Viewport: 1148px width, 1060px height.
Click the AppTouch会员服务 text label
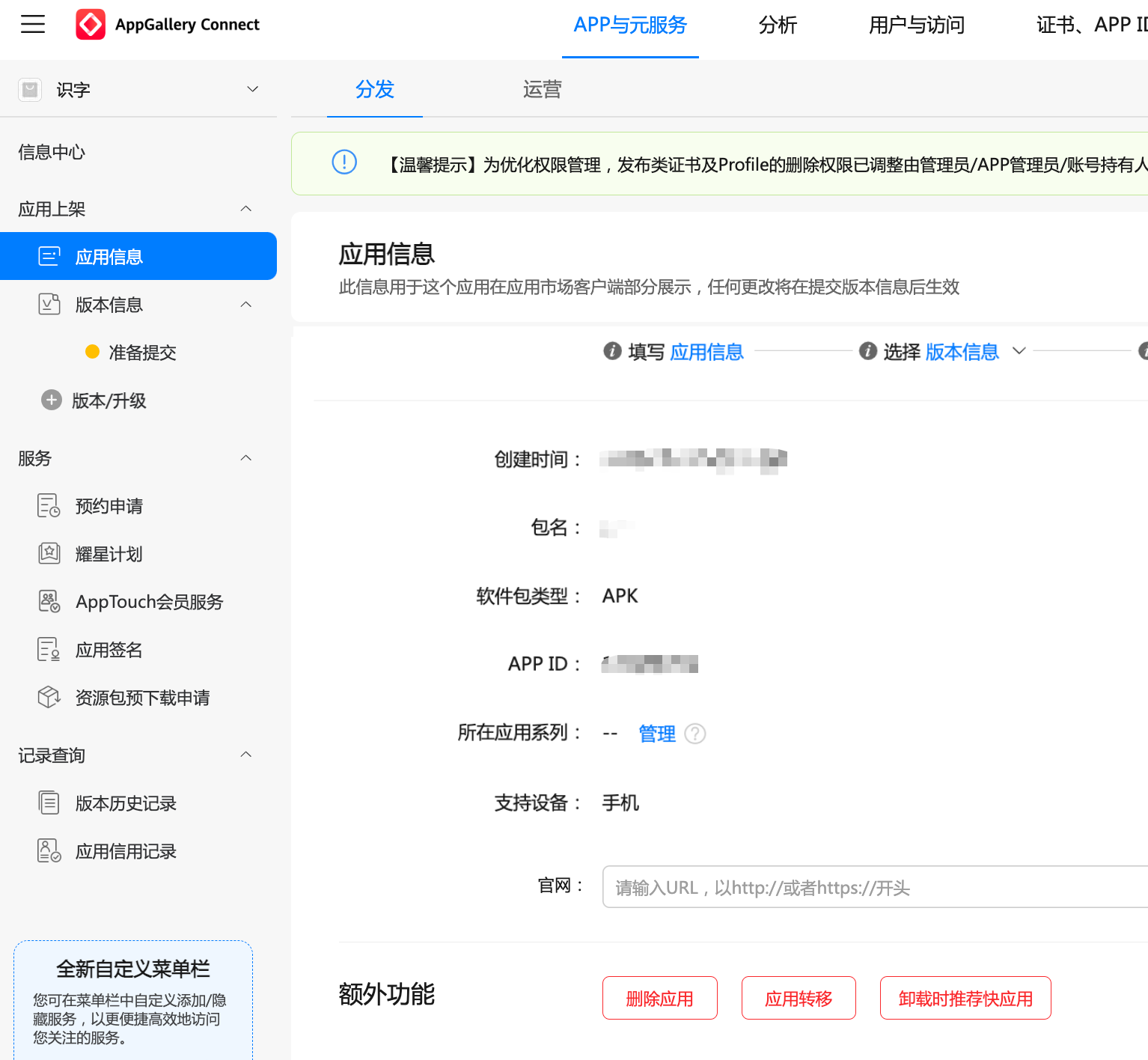tap(150, 602)
